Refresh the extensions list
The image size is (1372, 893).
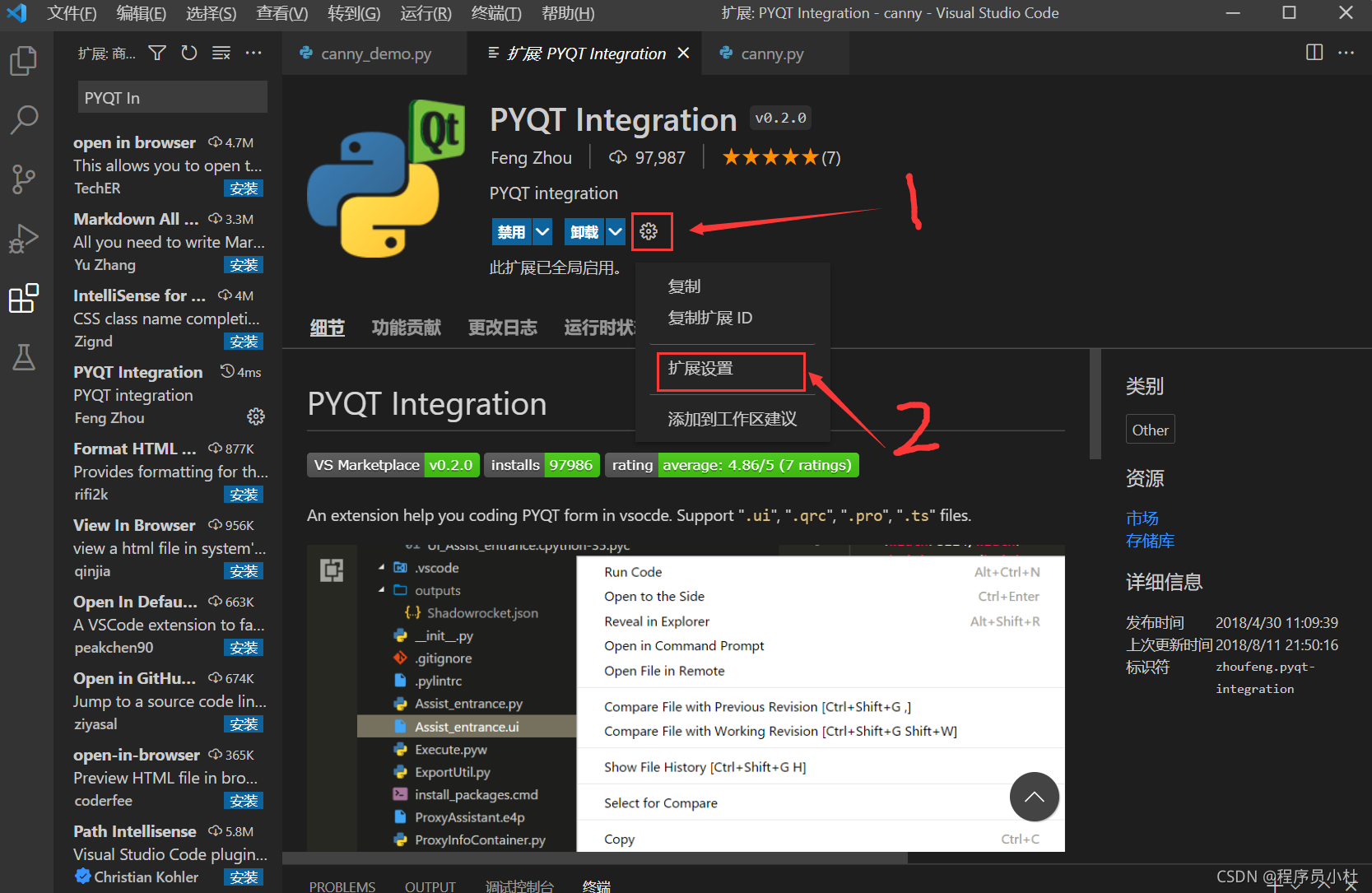(x=189, y=53)
